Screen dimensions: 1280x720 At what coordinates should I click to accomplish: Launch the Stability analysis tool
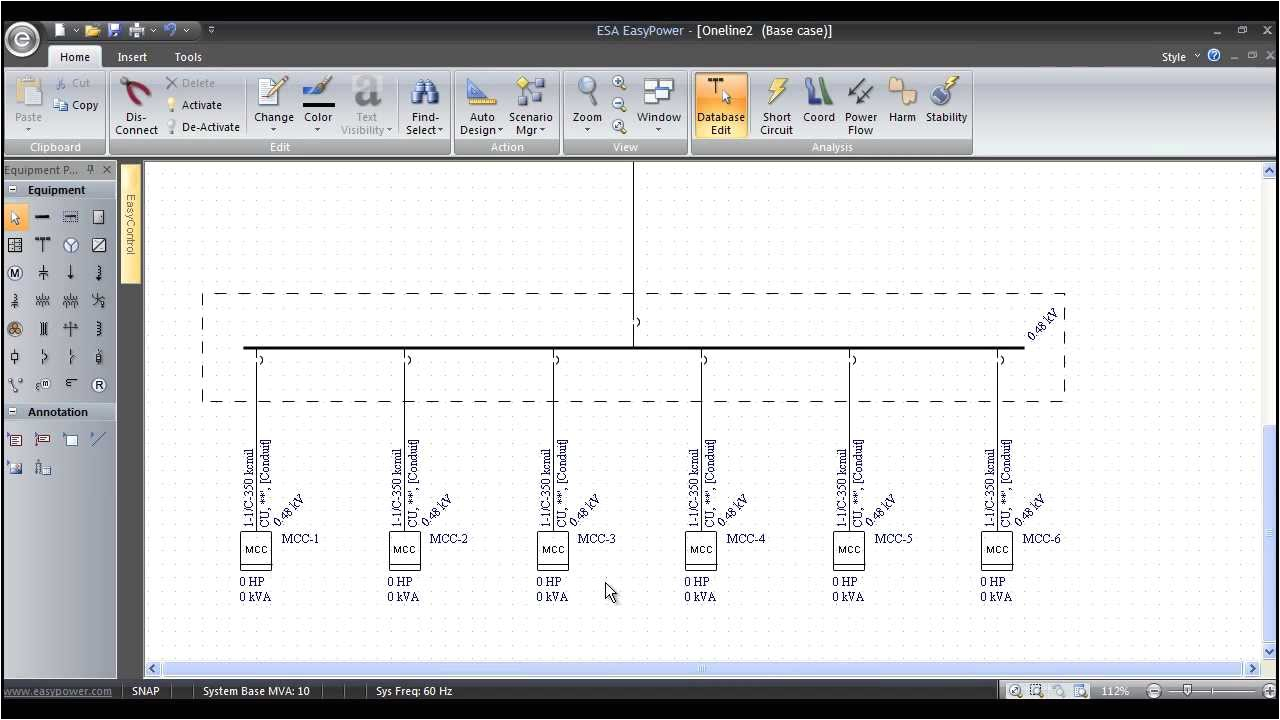(945, 105)
